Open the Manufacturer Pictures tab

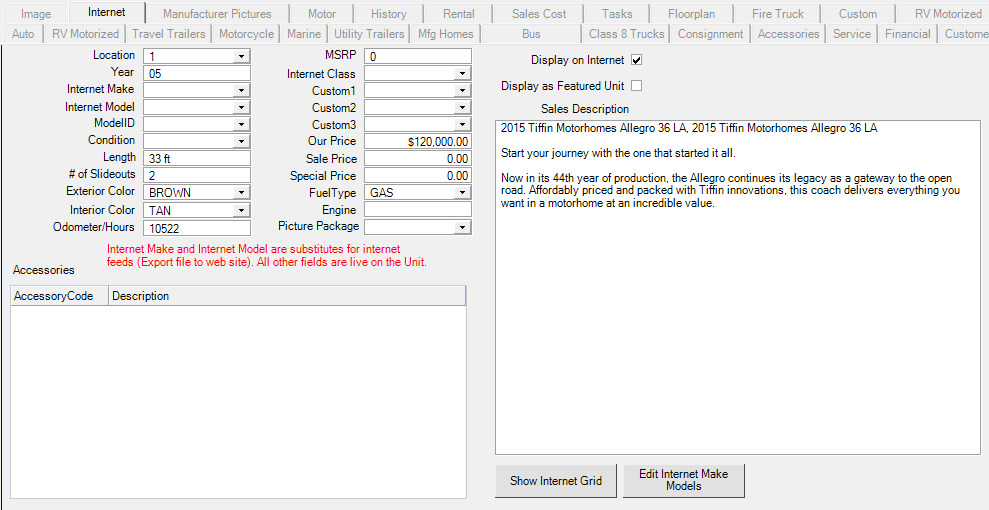(x=218, y=14)
